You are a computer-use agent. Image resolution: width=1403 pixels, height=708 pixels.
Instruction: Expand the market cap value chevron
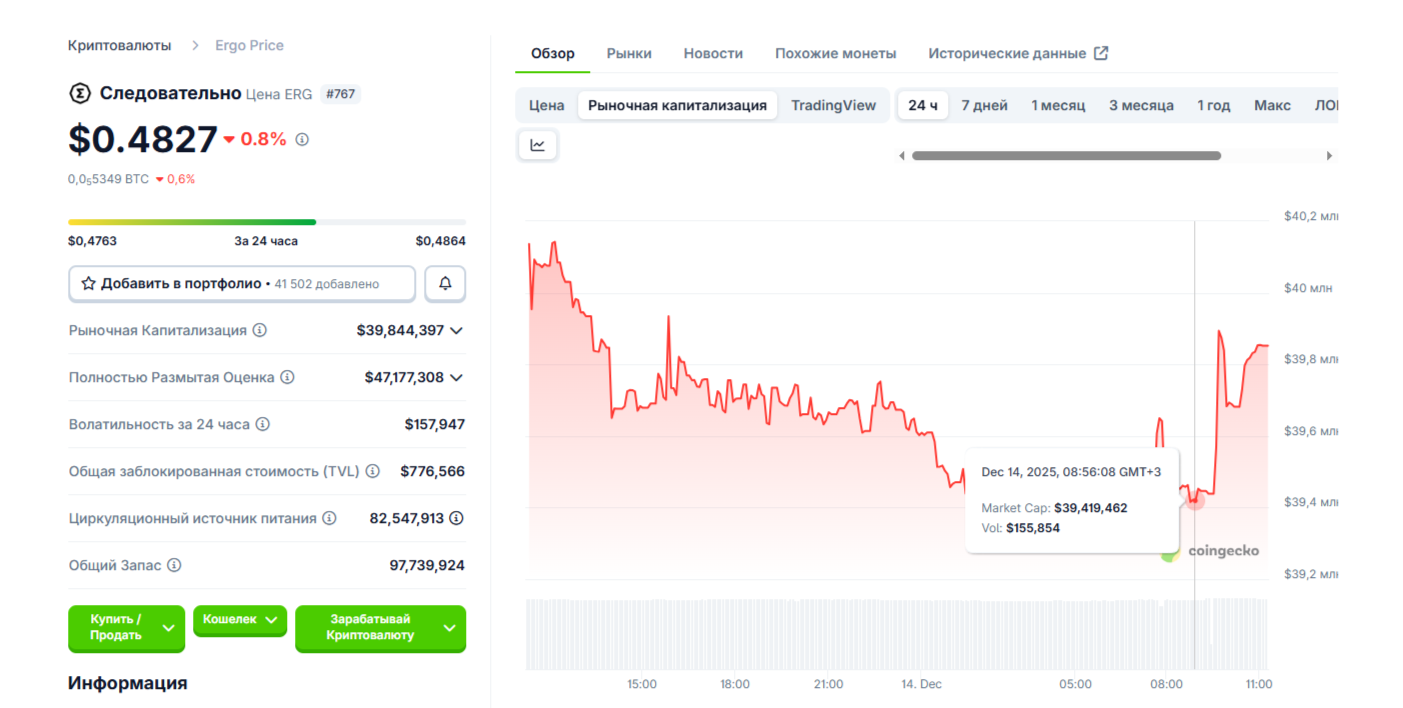coord(457,330)
